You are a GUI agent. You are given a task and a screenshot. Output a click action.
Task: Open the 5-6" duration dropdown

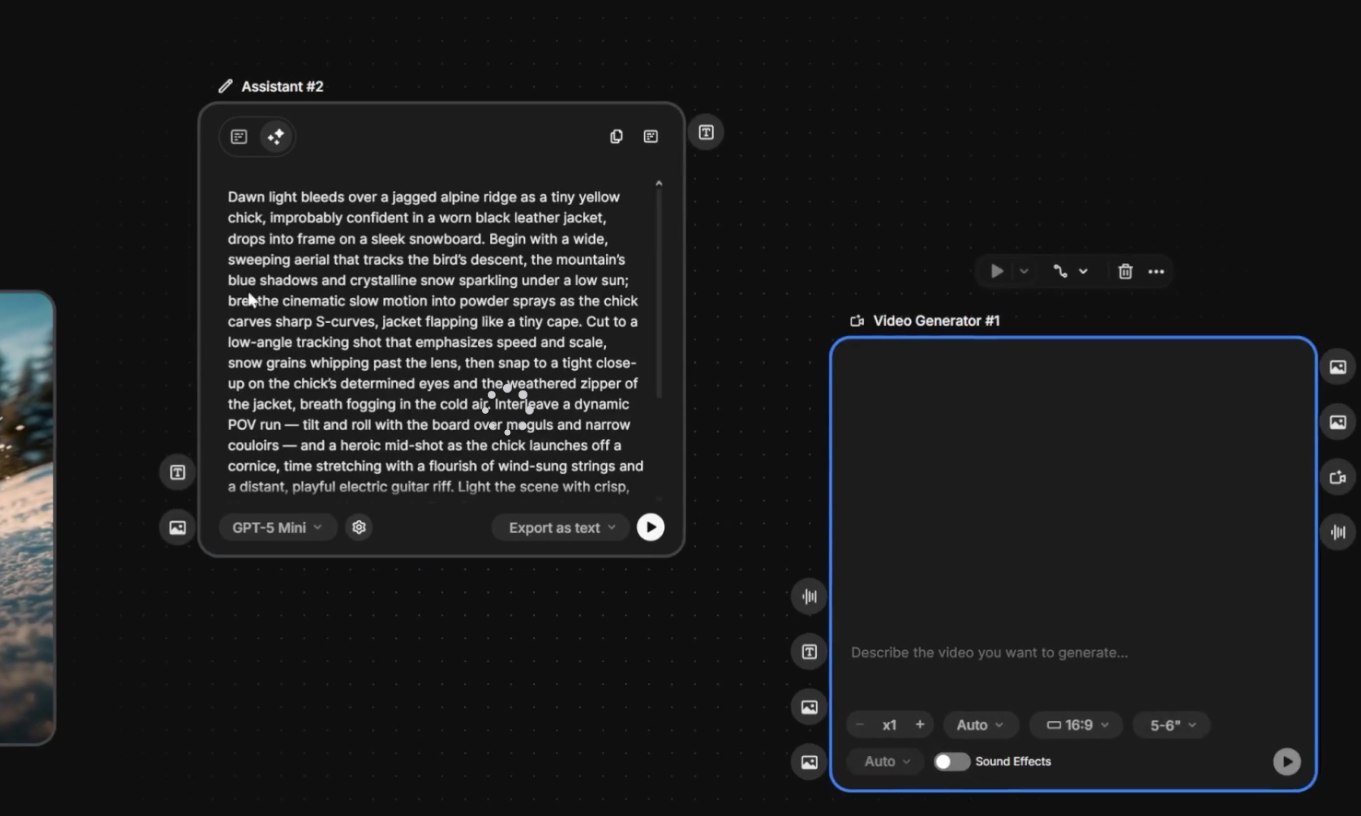[x=1171, y=725]
